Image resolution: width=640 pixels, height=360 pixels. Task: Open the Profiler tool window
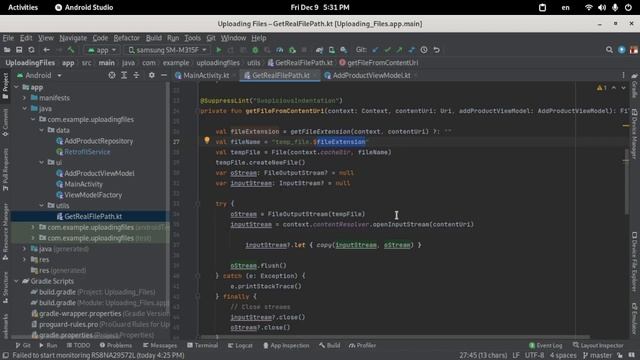(x=362, y=345)
